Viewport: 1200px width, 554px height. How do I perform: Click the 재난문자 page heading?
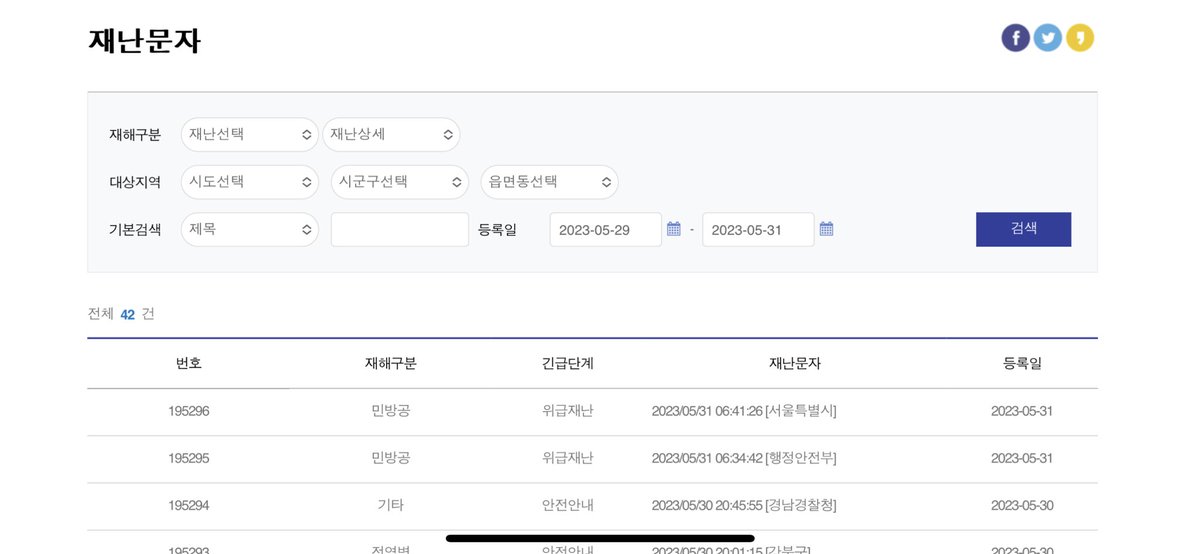(145, 41)
